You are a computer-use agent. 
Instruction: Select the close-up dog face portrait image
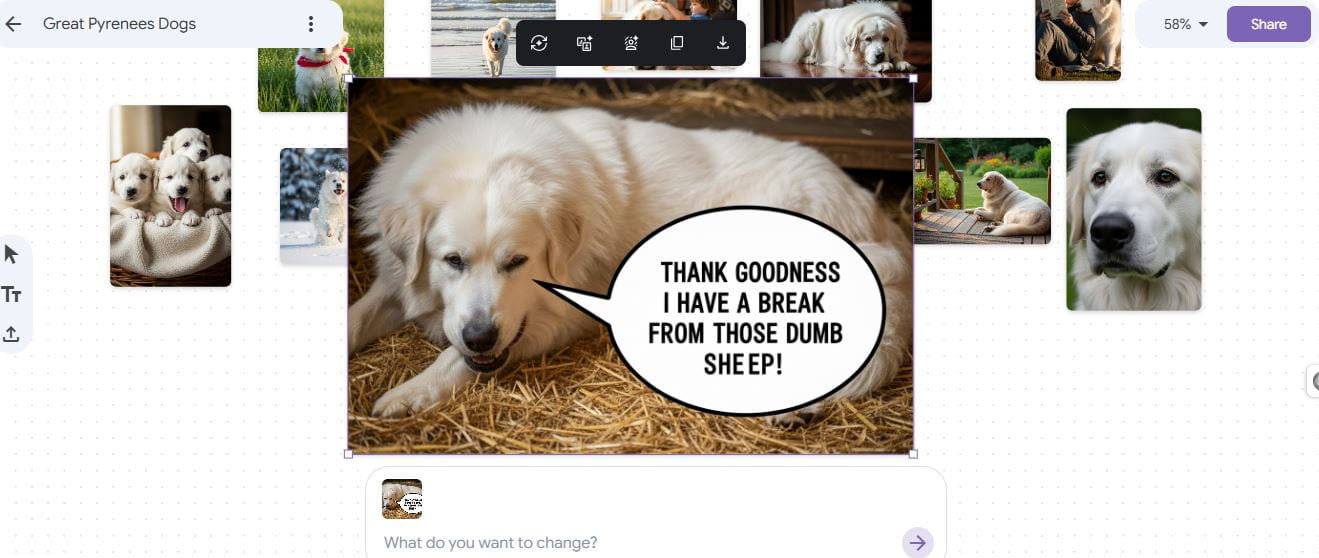pos(1134,209)
